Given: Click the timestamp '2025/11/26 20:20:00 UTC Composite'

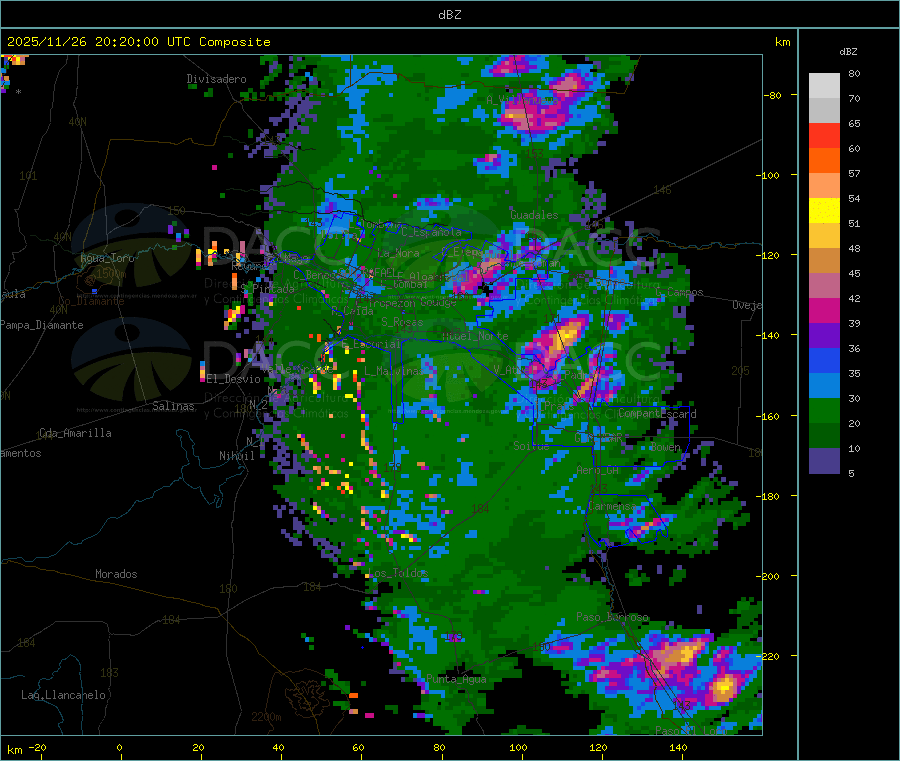Looking at the screenshot, I should click(x=138, y=42).
